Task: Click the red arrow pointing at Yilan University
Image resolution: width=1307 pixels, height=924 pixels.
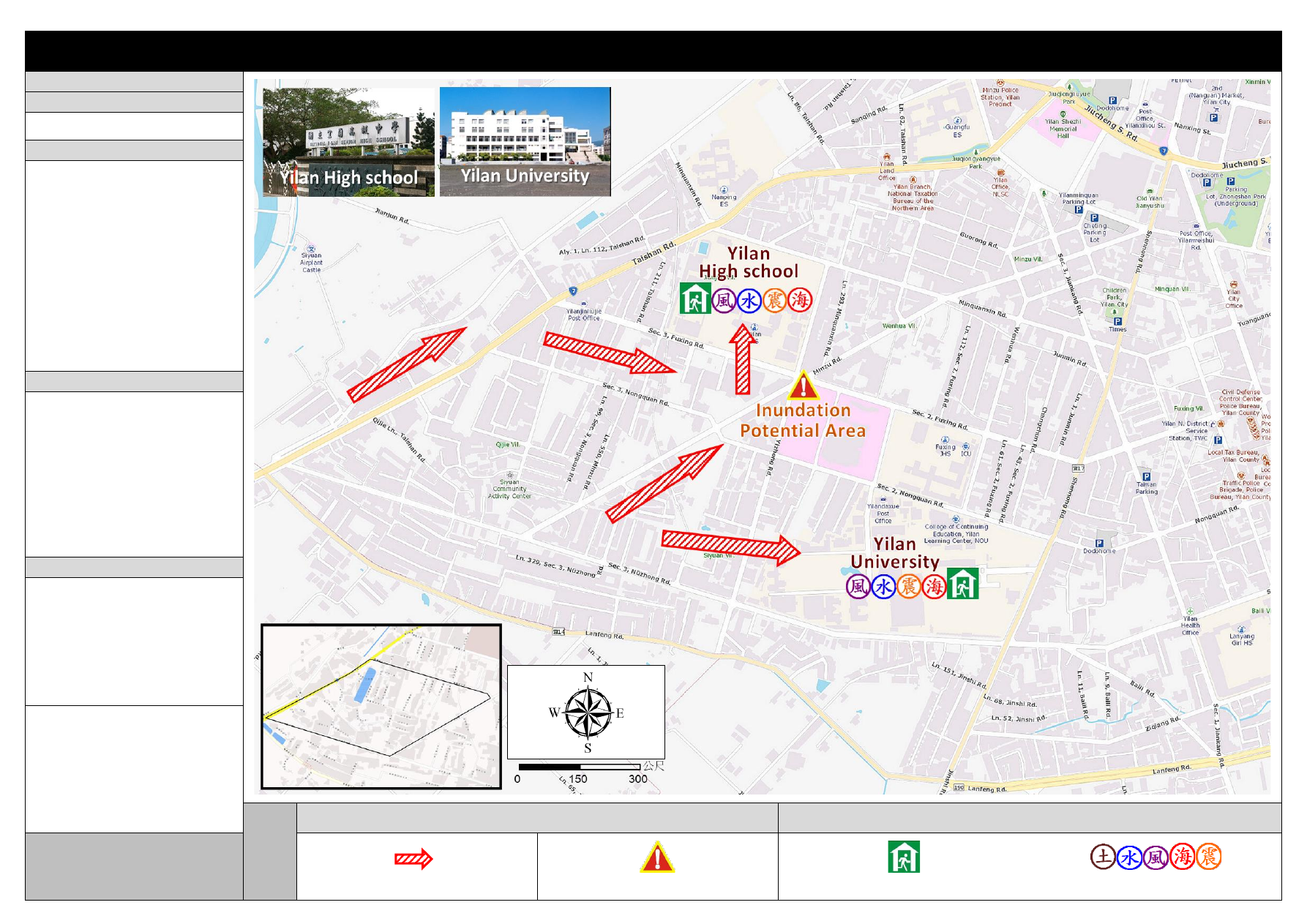Action: click(x=730, y=548)
